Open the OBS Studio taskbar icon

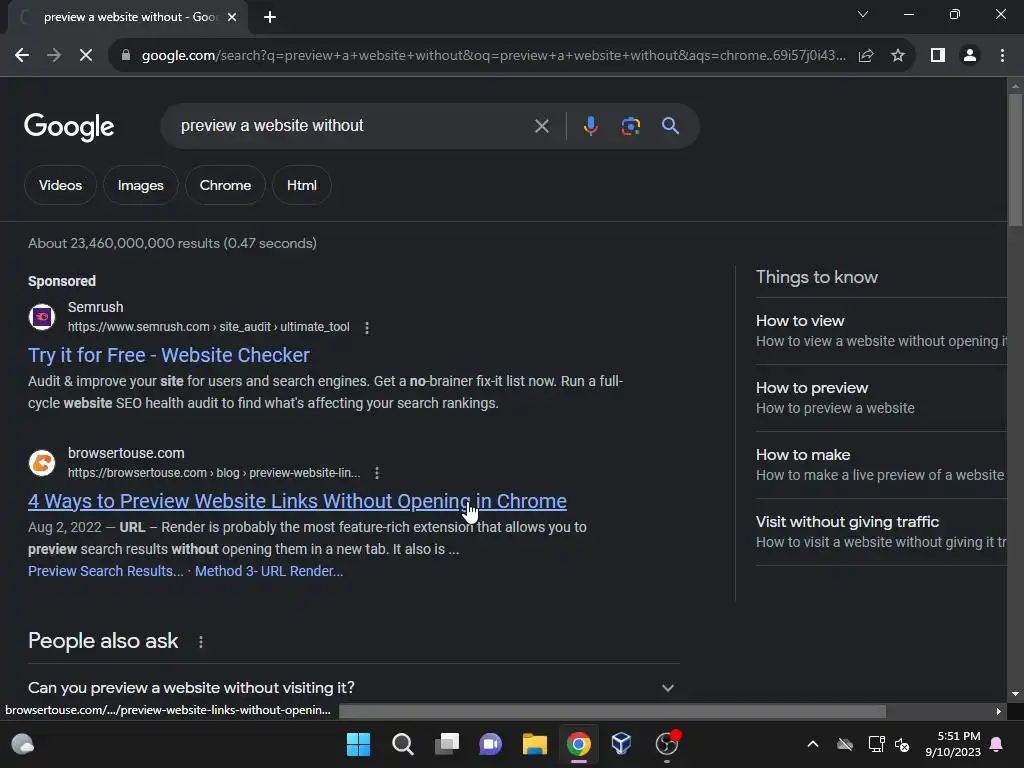pos(667,744)
